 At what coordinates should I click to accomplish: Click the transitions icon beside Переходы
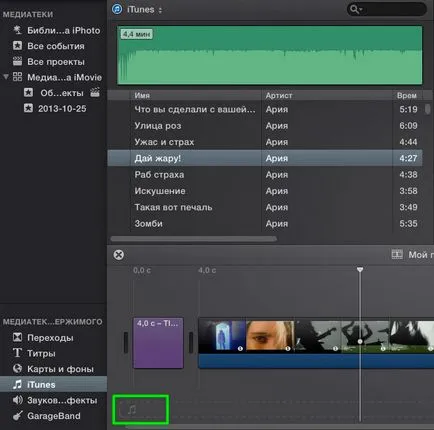[x=17, y=337]
